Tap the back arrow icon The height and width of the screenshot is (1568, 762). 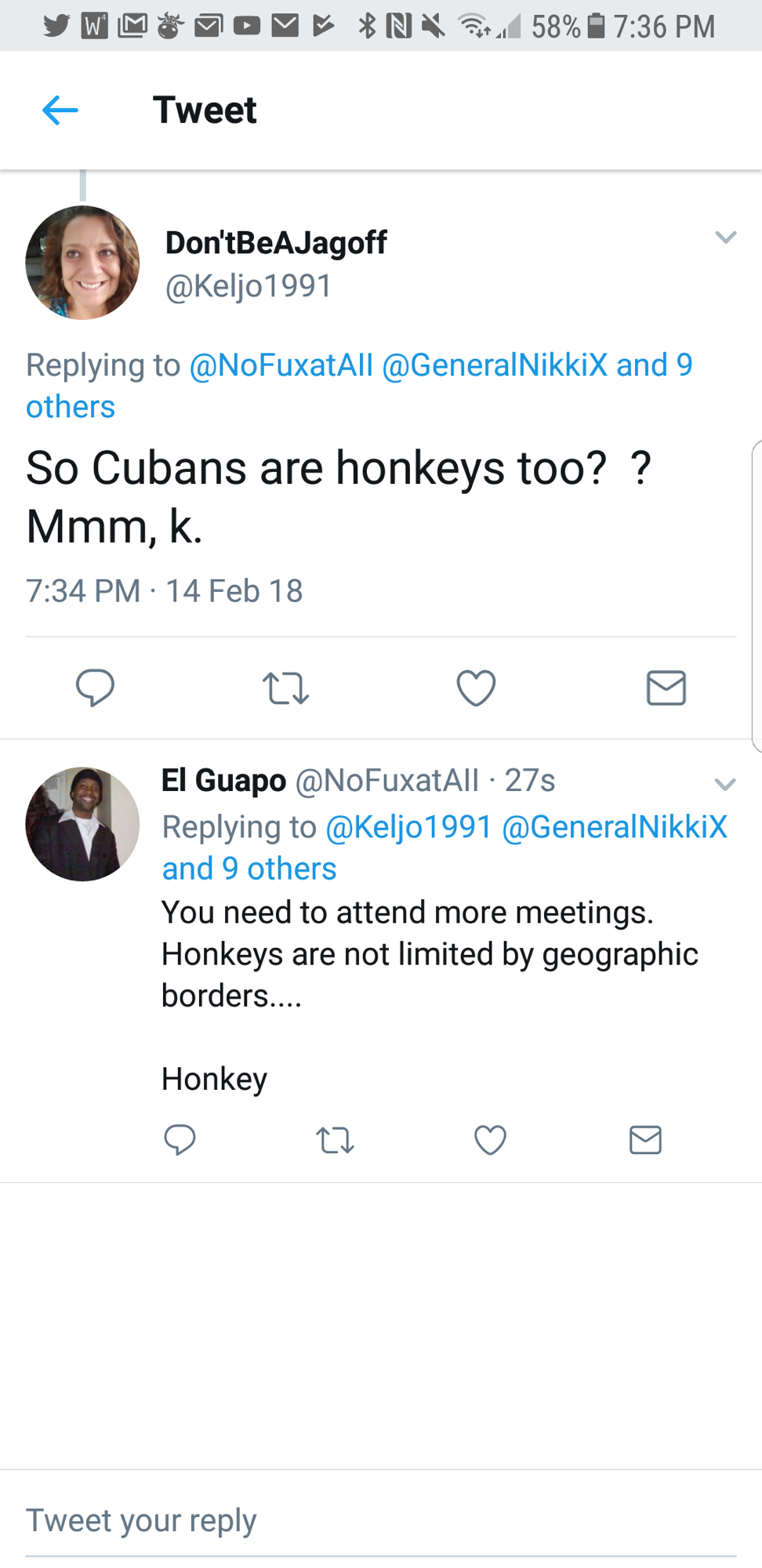click(60, 111)
